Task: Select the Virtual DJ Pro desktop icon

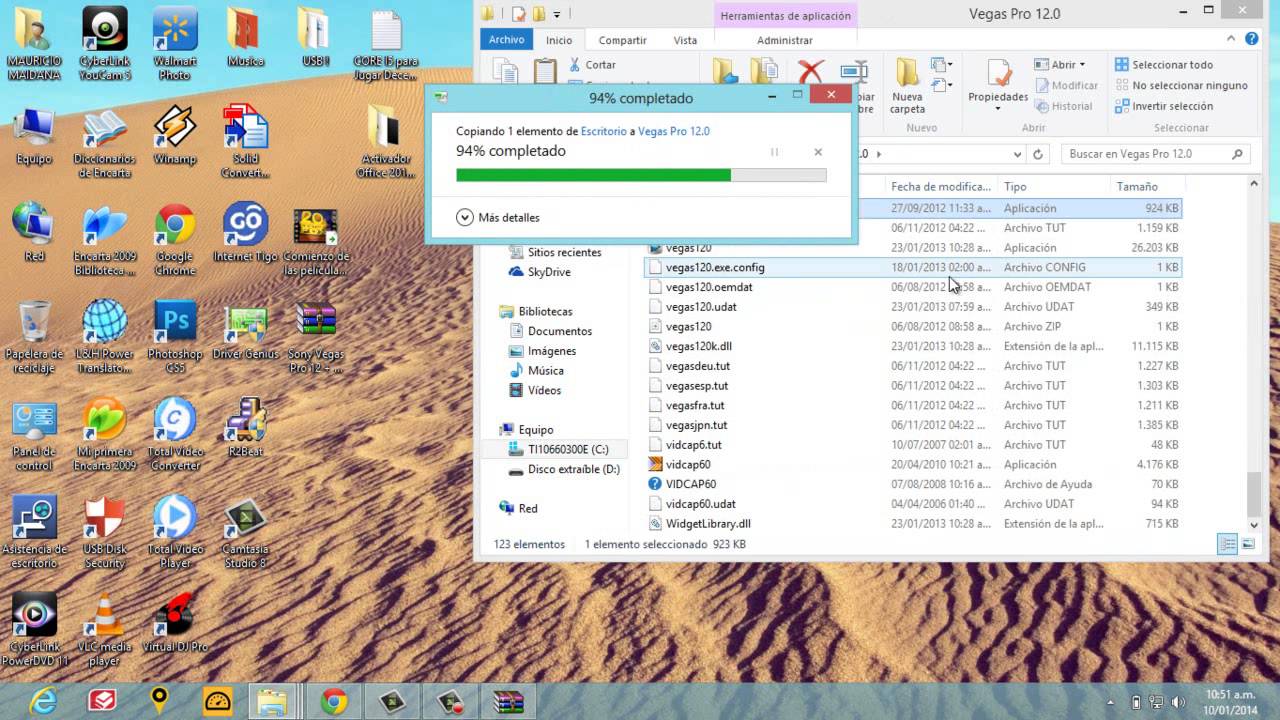Action: [x=176, y=623]
